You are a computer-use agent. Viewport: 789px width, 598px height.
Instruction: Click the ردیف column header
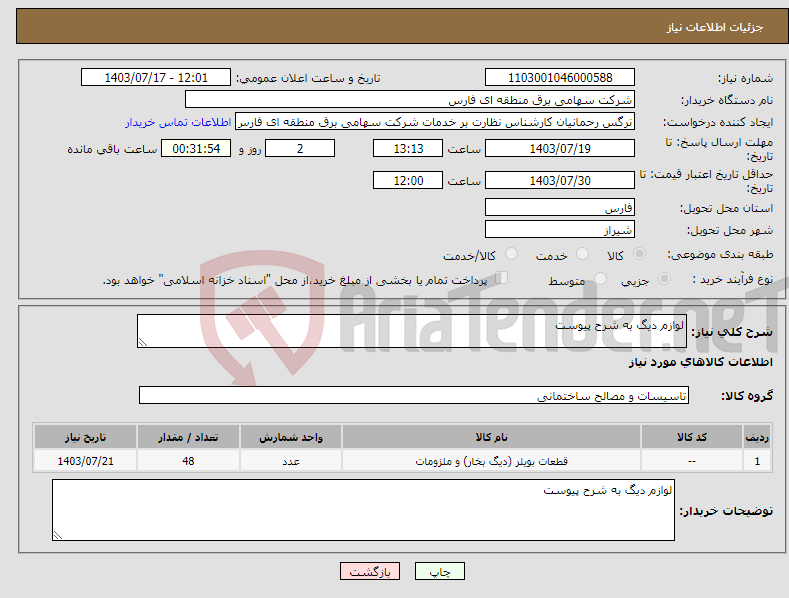coord(757,437)
